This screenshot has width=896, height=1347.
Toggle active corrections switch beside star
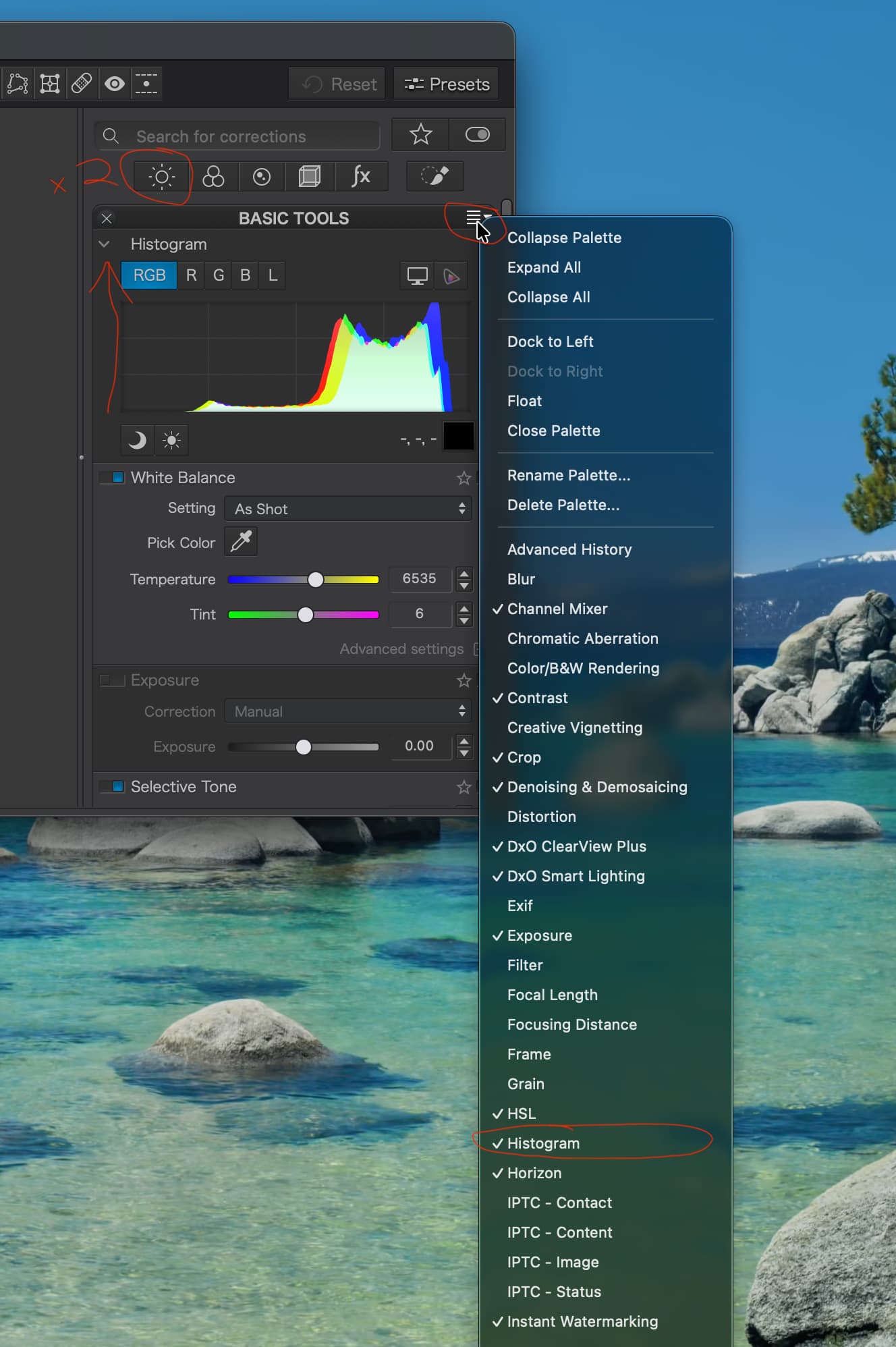coord(477,135)
